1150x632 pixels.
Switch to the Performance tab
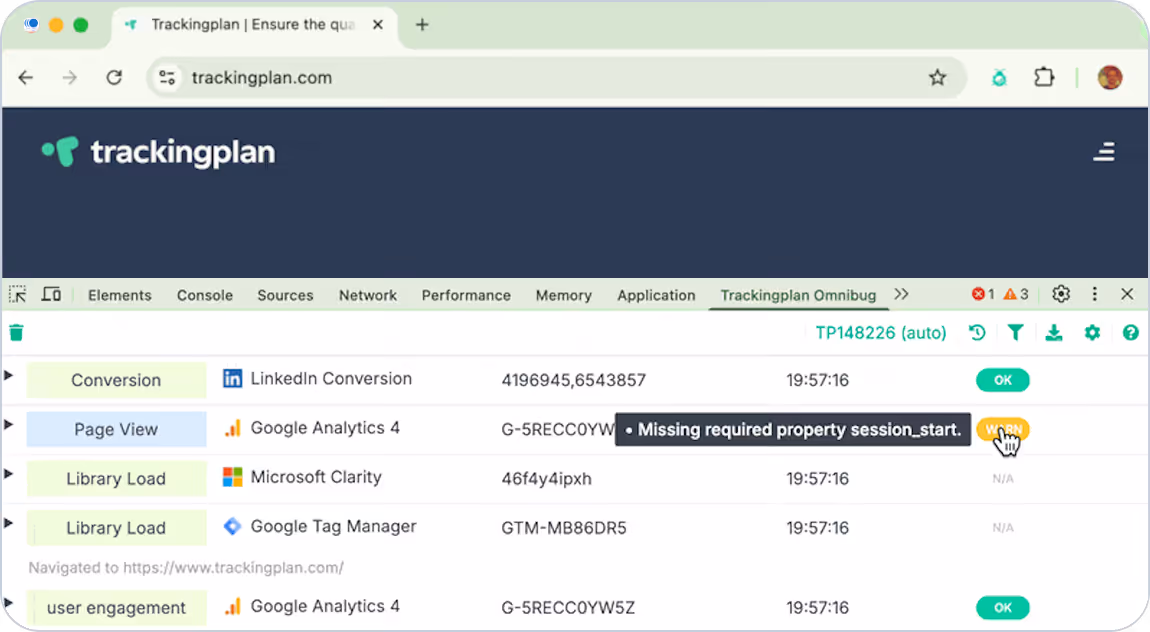point(466,295)
